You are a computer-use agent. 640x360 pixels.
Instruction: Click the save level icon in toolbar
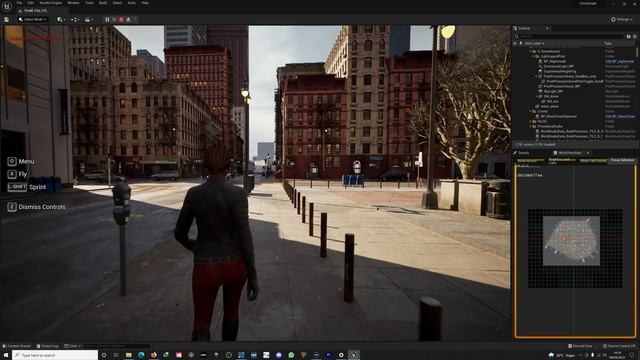coord(6,19)
